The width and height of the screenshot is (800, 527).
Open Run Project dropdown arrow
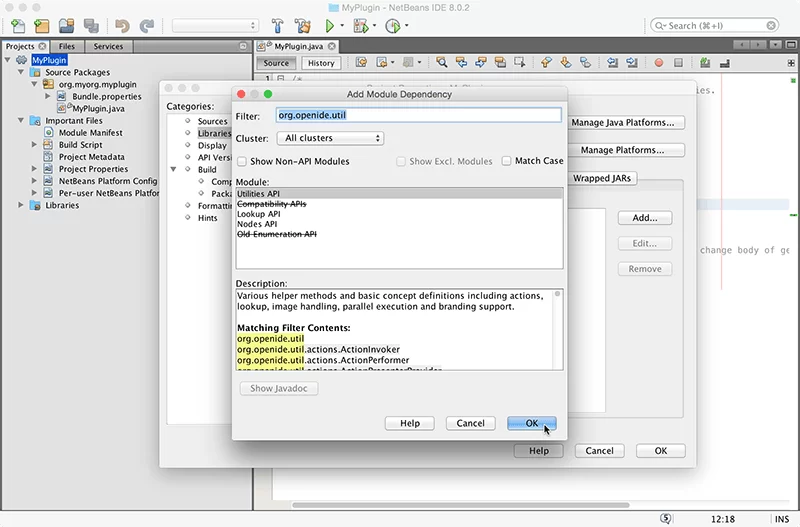(342, 26)
